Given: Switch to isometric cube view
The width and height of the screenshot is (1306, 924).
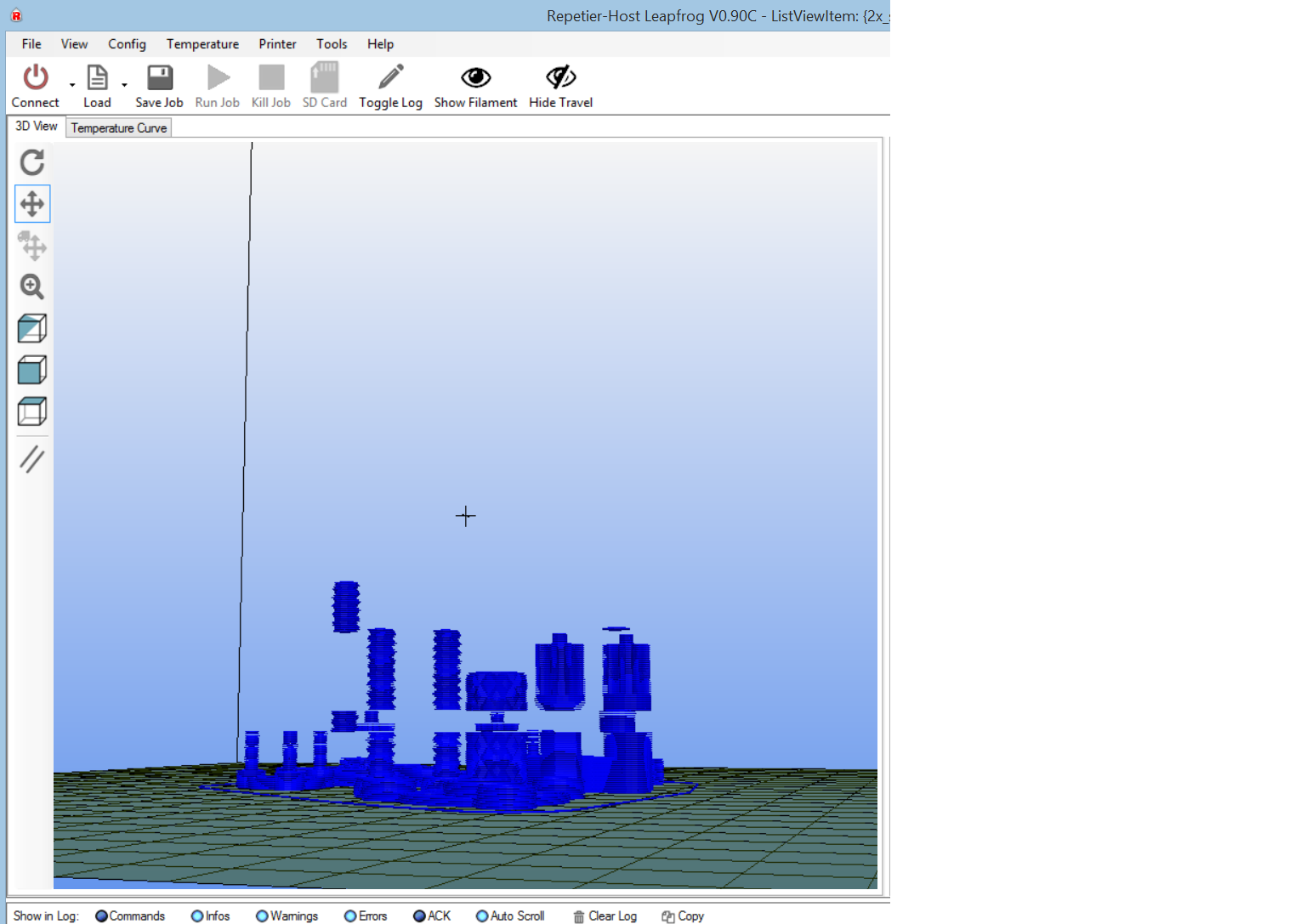Looking at the screenshot, I should (x=32, y=328).
